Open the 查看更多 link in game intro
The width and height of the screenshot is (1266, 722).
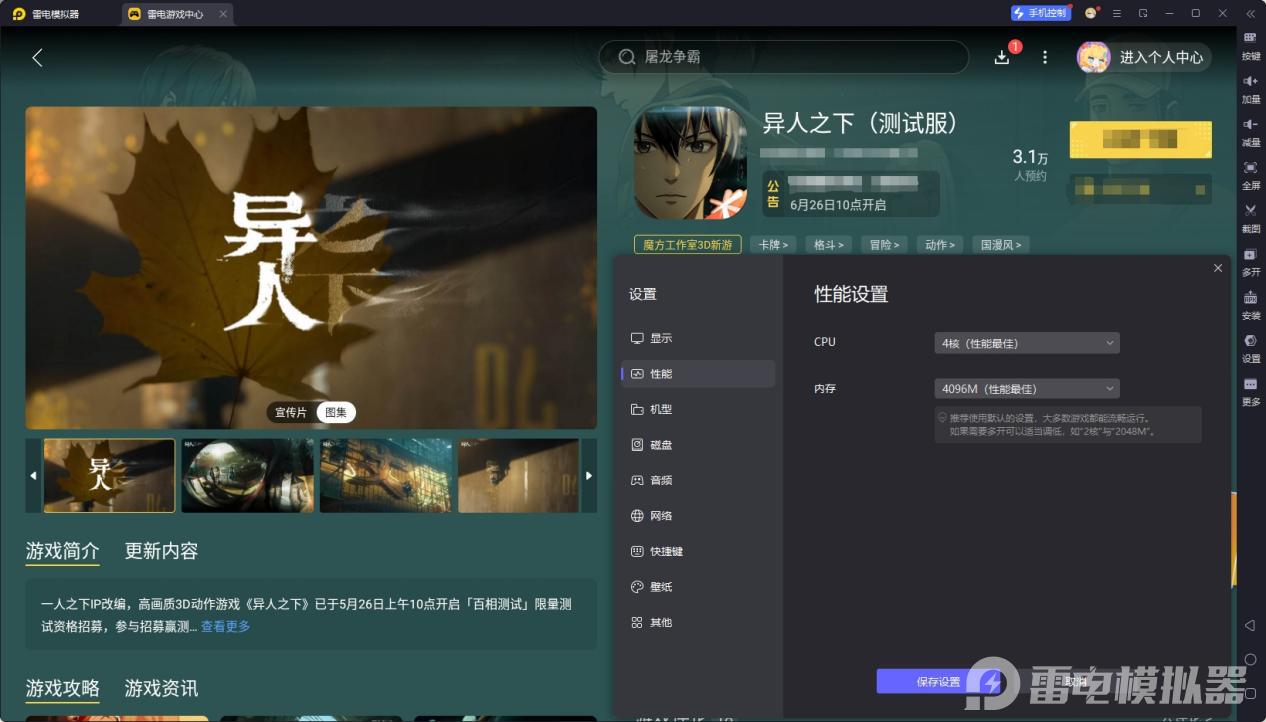pos(224,625)
